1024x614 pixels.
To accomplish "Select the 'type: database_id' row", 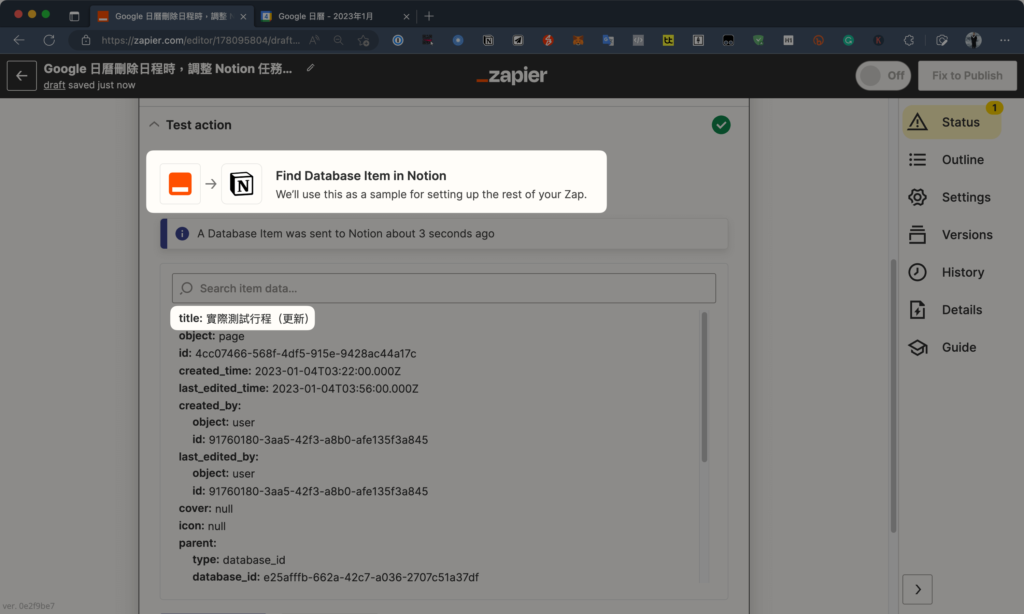I will 239,560.
